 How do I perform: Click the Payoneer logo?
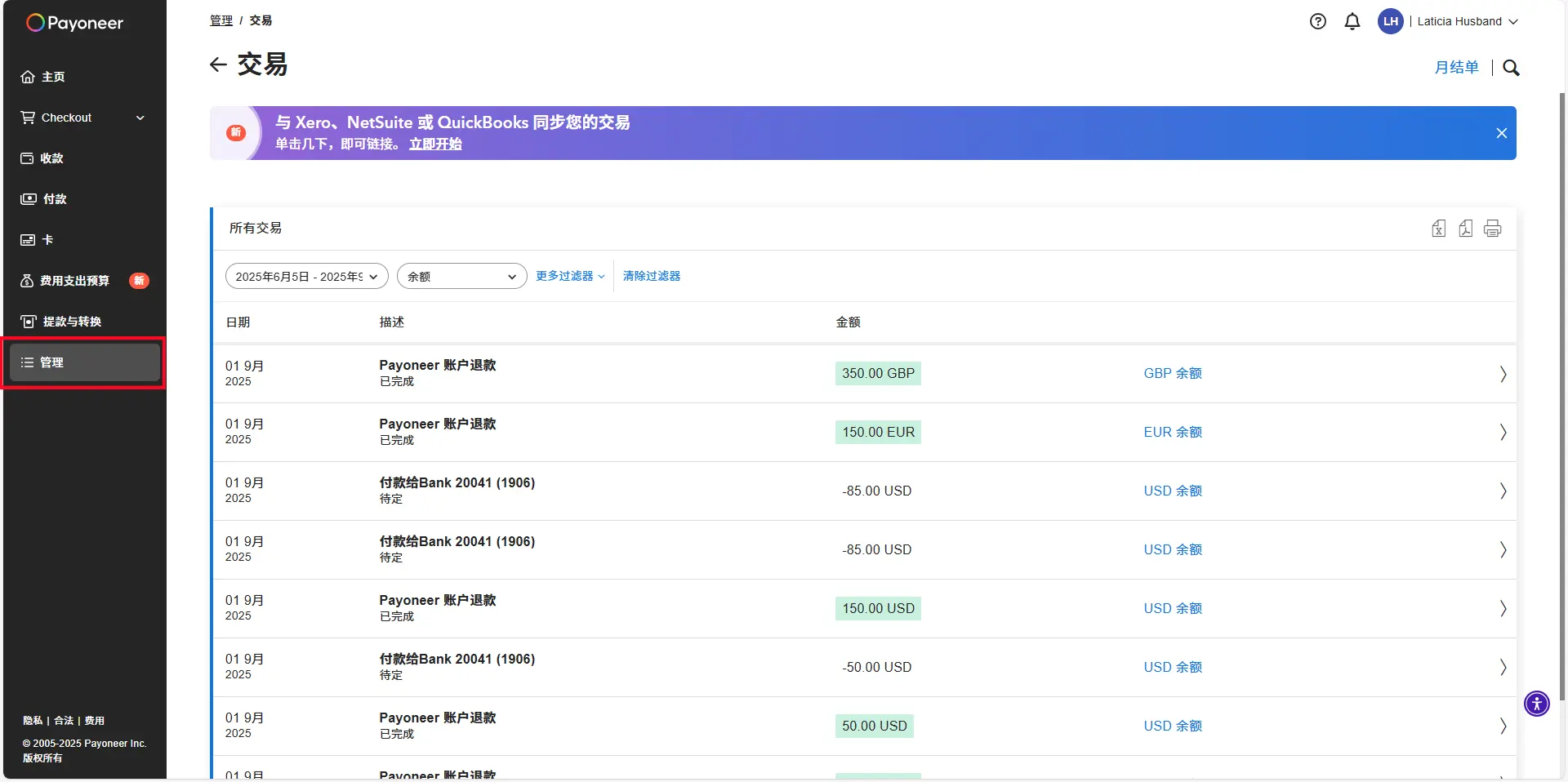click(74, 23)
